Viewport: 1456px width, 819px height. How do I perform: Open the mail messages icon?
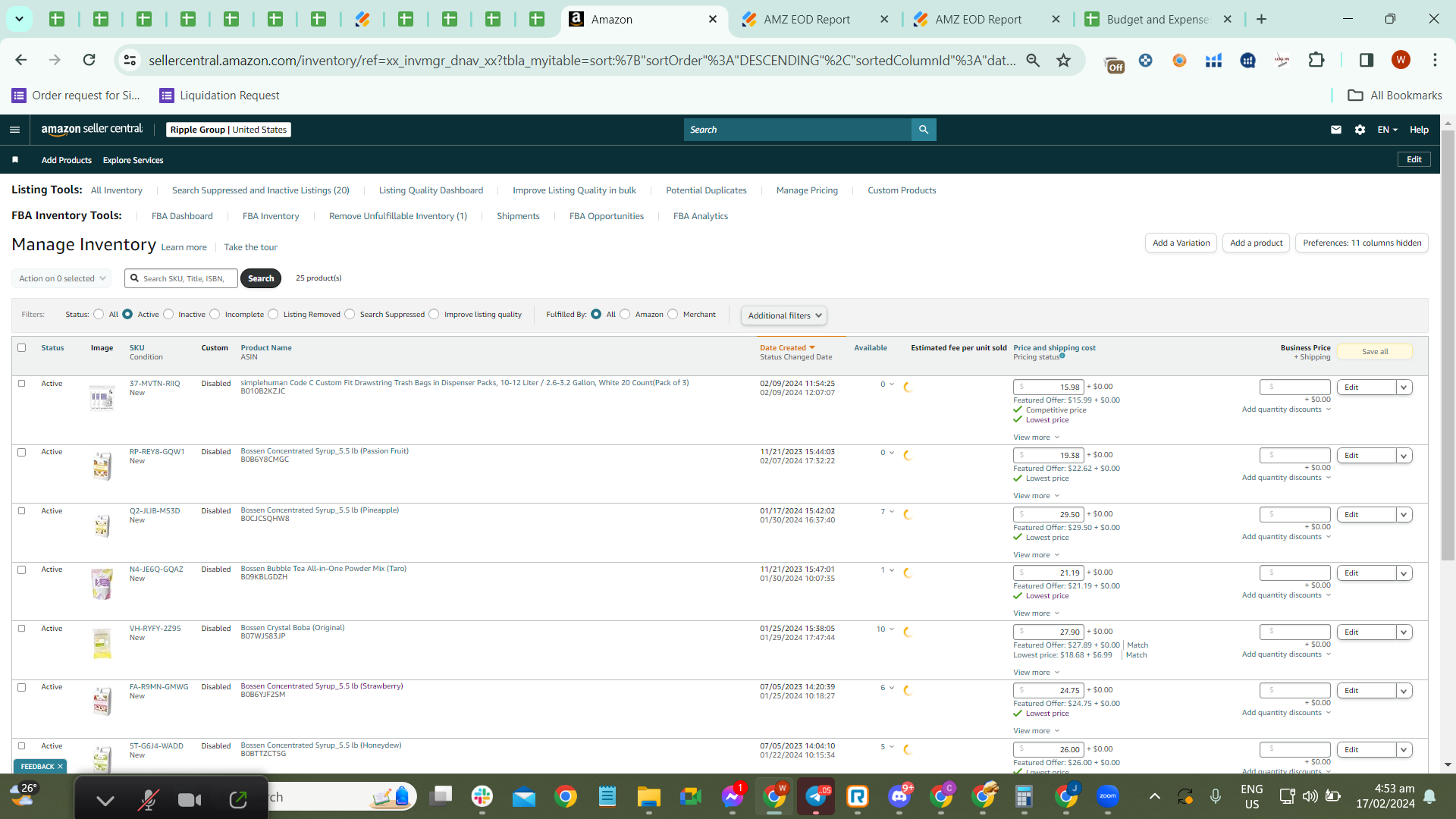(x=1336, y=130)
